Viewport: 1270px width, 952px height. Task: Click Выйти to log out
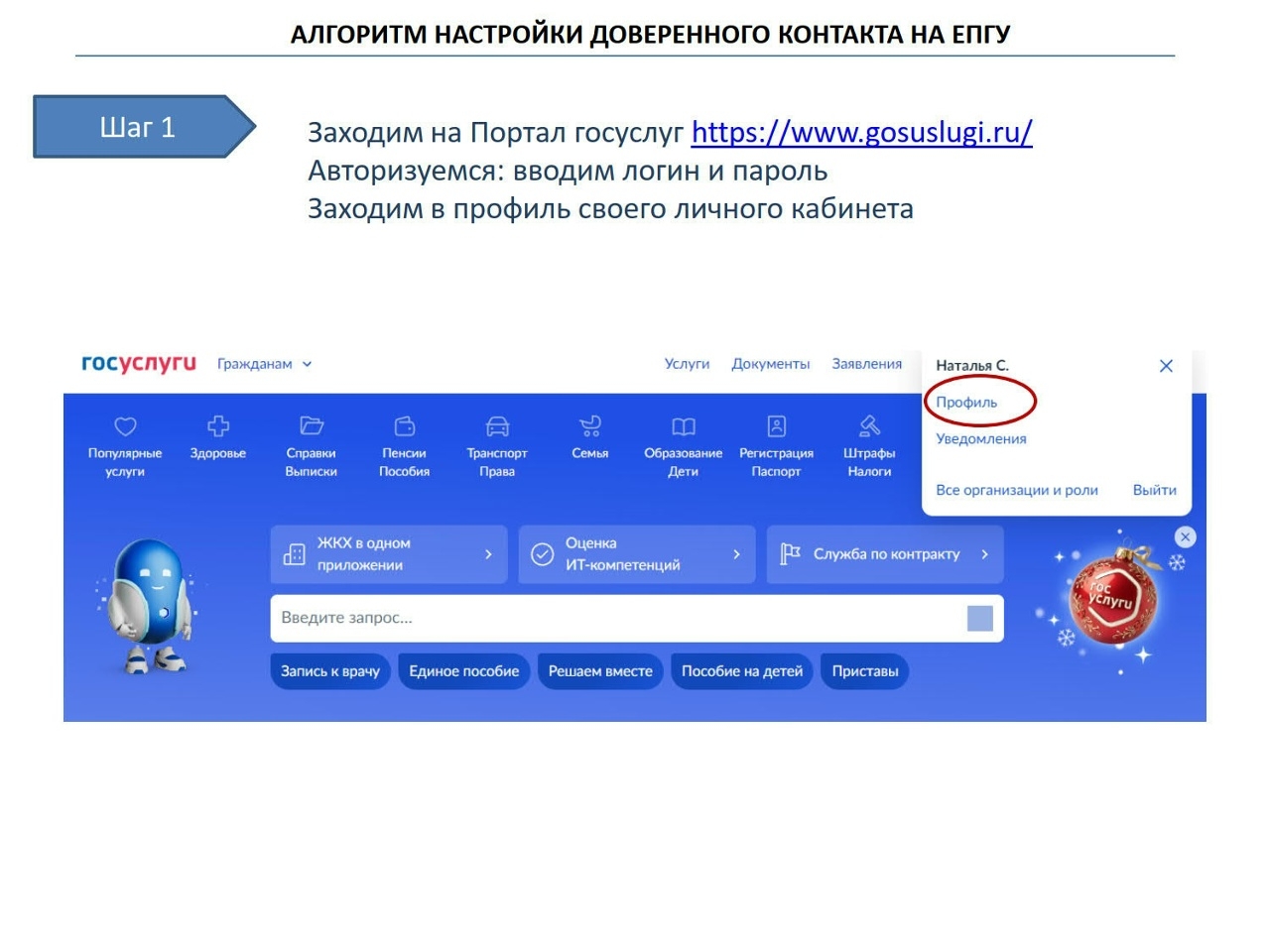1154,489
